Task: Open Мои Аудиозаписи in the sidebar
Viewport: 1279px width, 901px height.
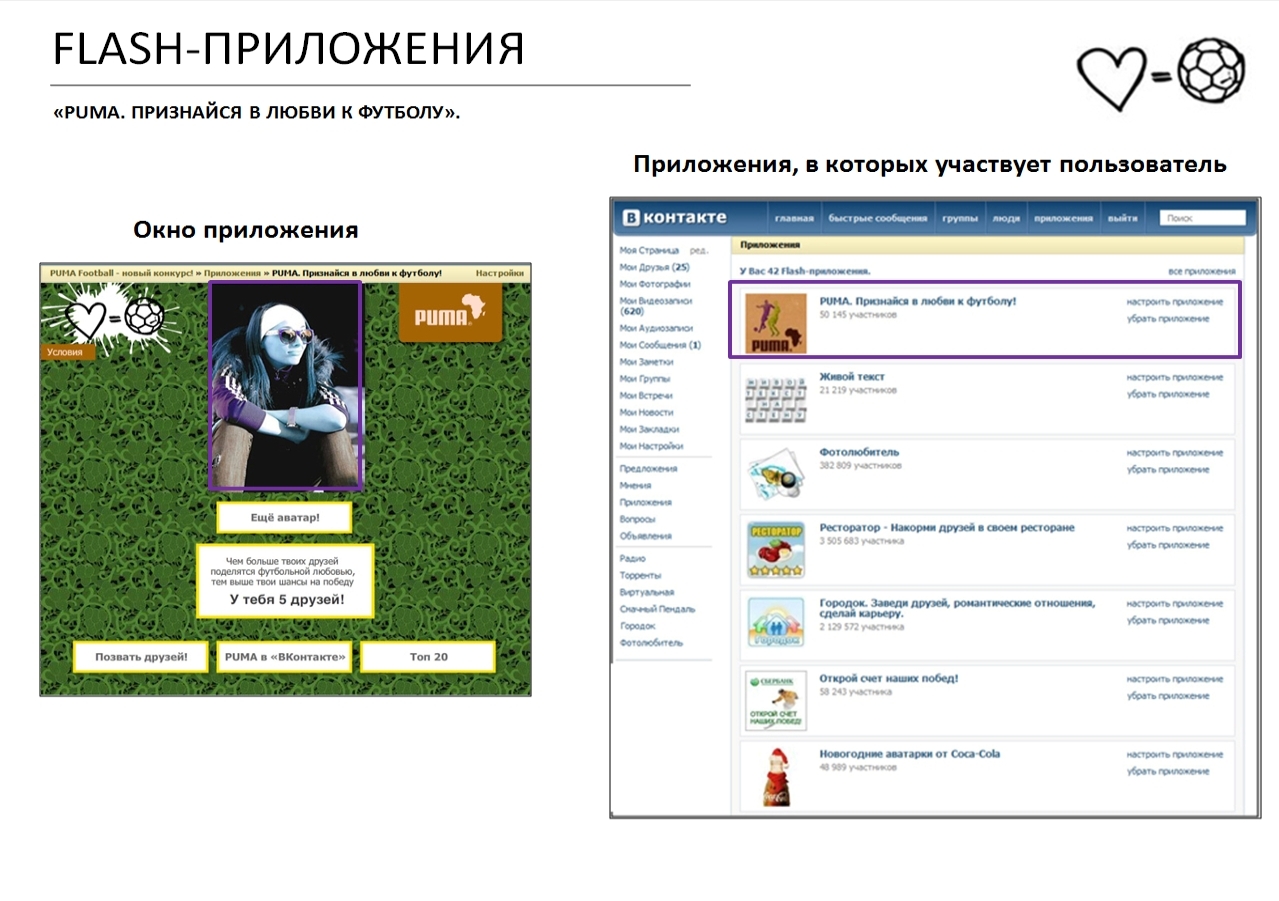Action: [x=655, y=328]
